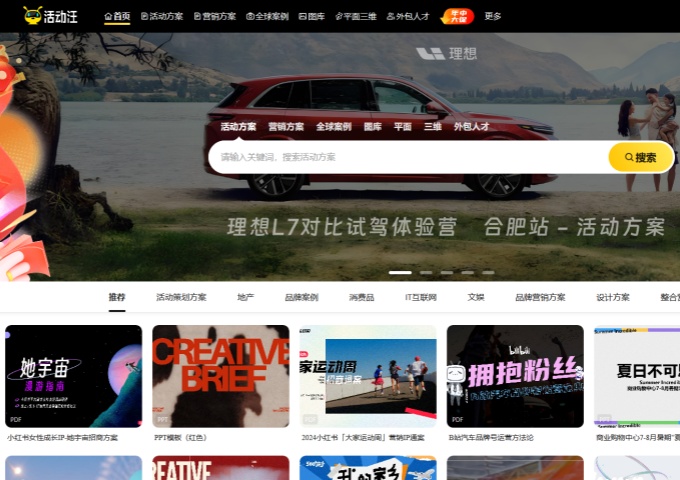Select 平面 search category tab

pyautogui.click(x=402, y=127)
